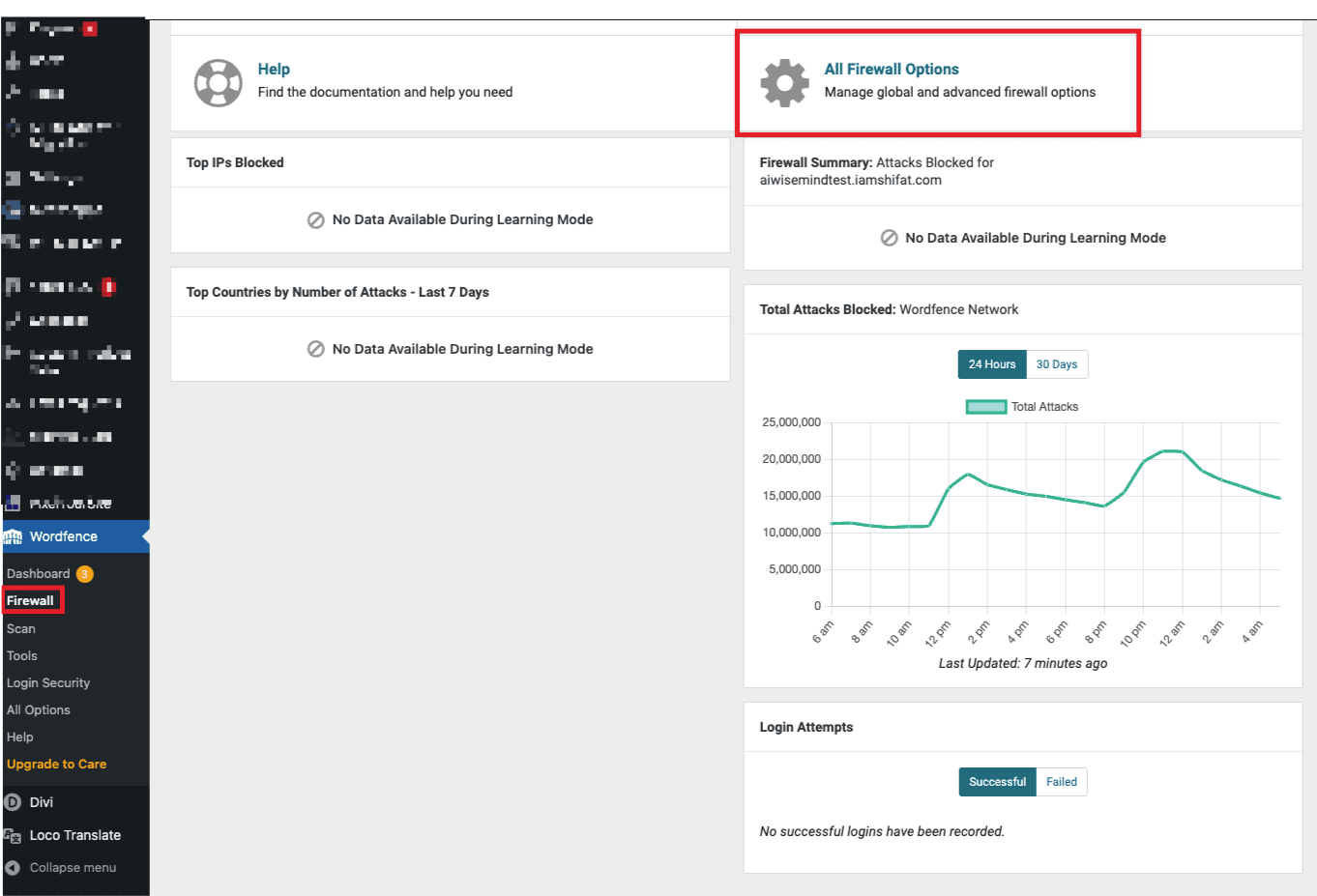
Task: Select the Wordfence sidebar icon
Action: [x=14, y=536]
